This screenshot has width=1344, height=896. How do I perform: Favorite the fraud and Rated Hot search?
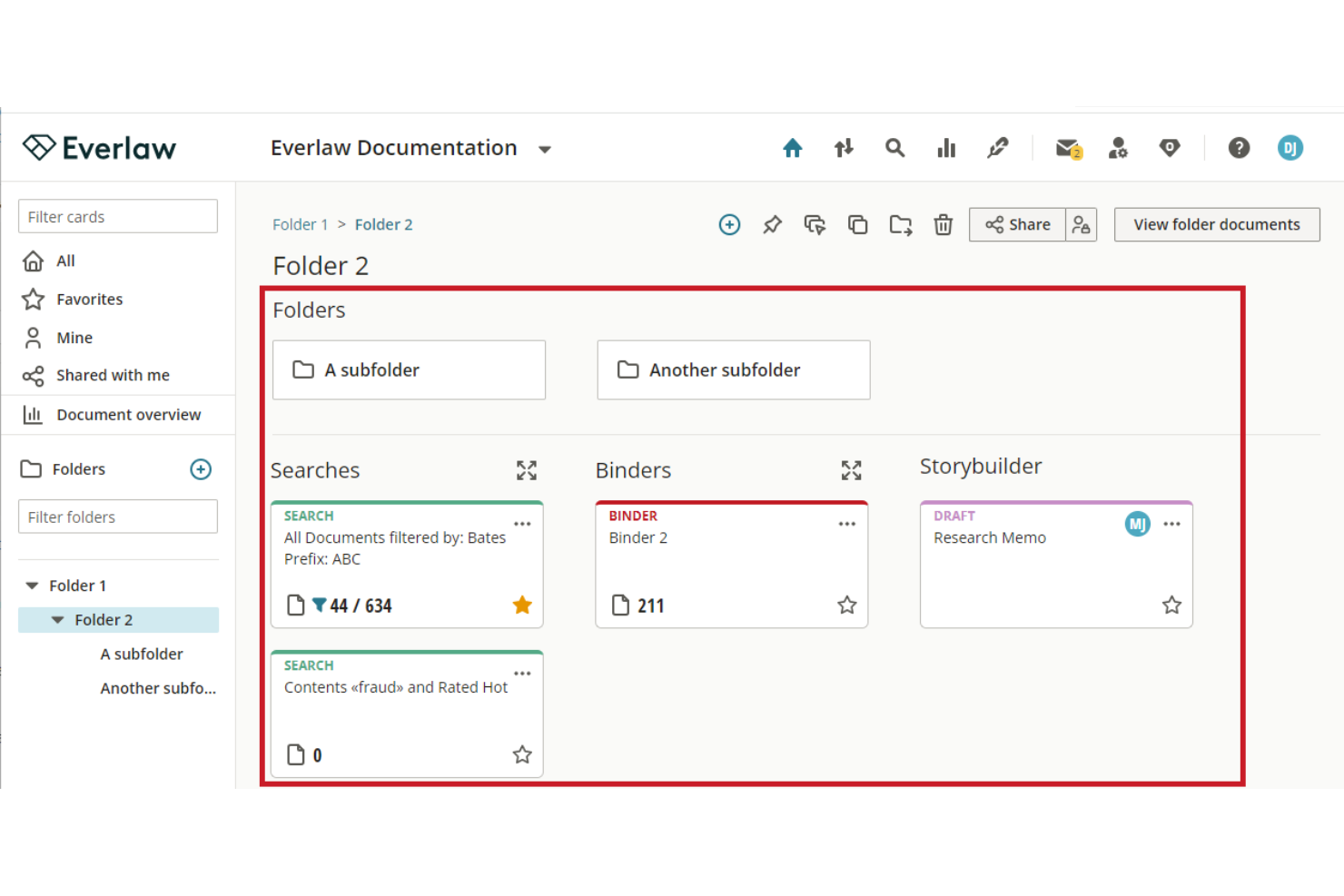coord(522,754)
